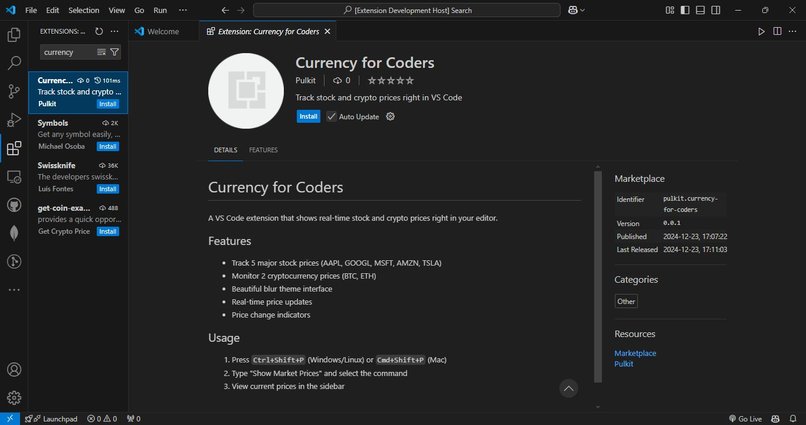Clear extensions search results

(x=101, y=52)
